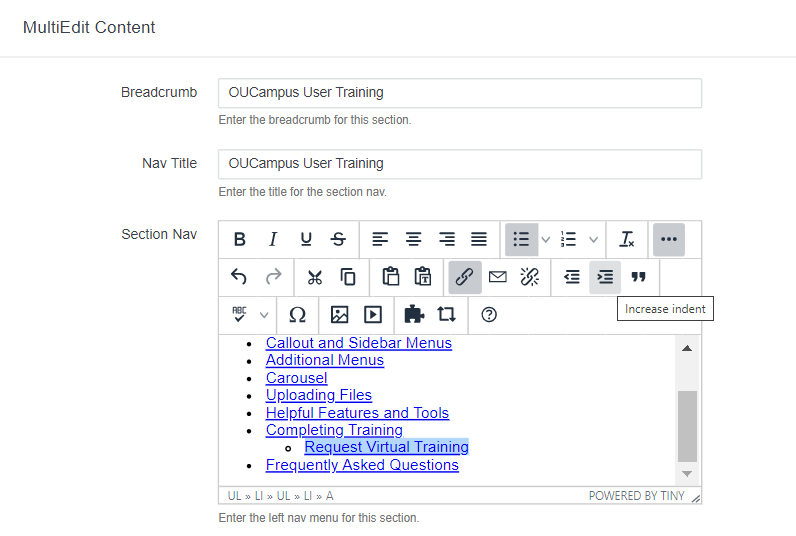Click the editor scrollbar down arrow
This screenshot has width=796, height=536.
click(x=687, y=473)
